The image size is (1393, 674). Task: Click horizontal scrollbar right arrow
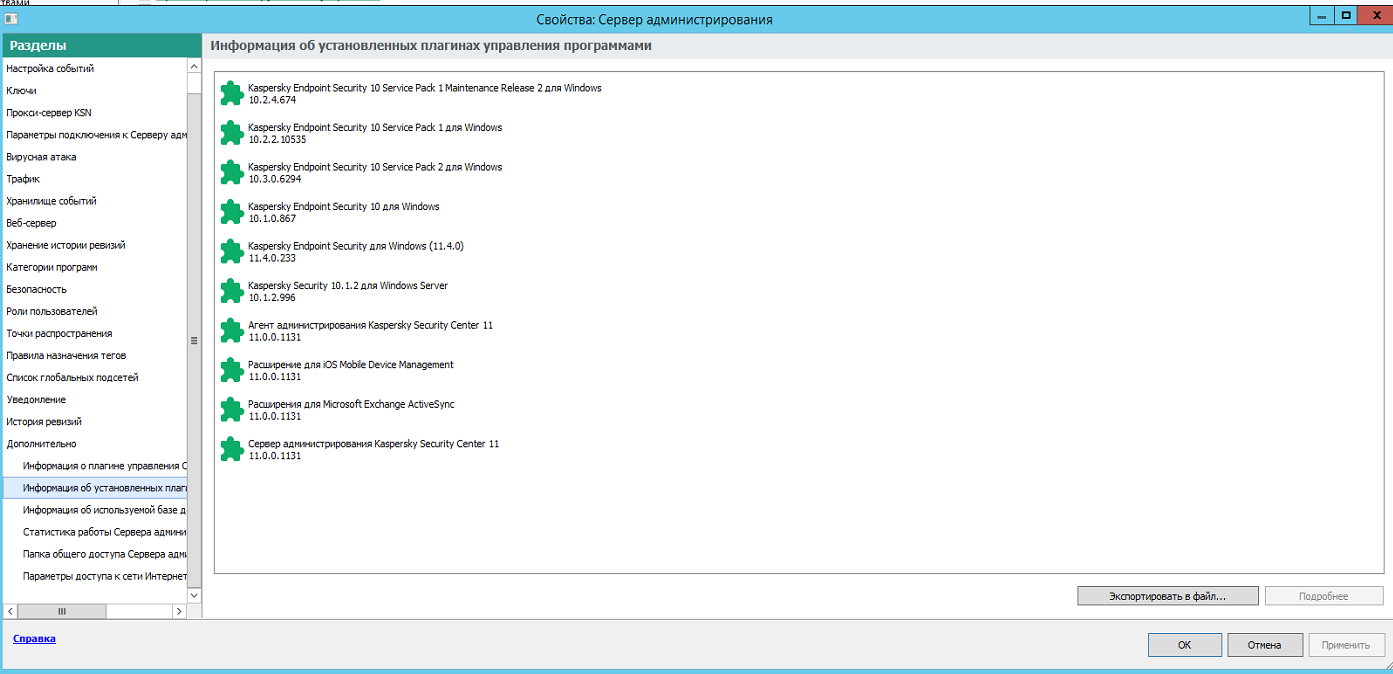179,611
